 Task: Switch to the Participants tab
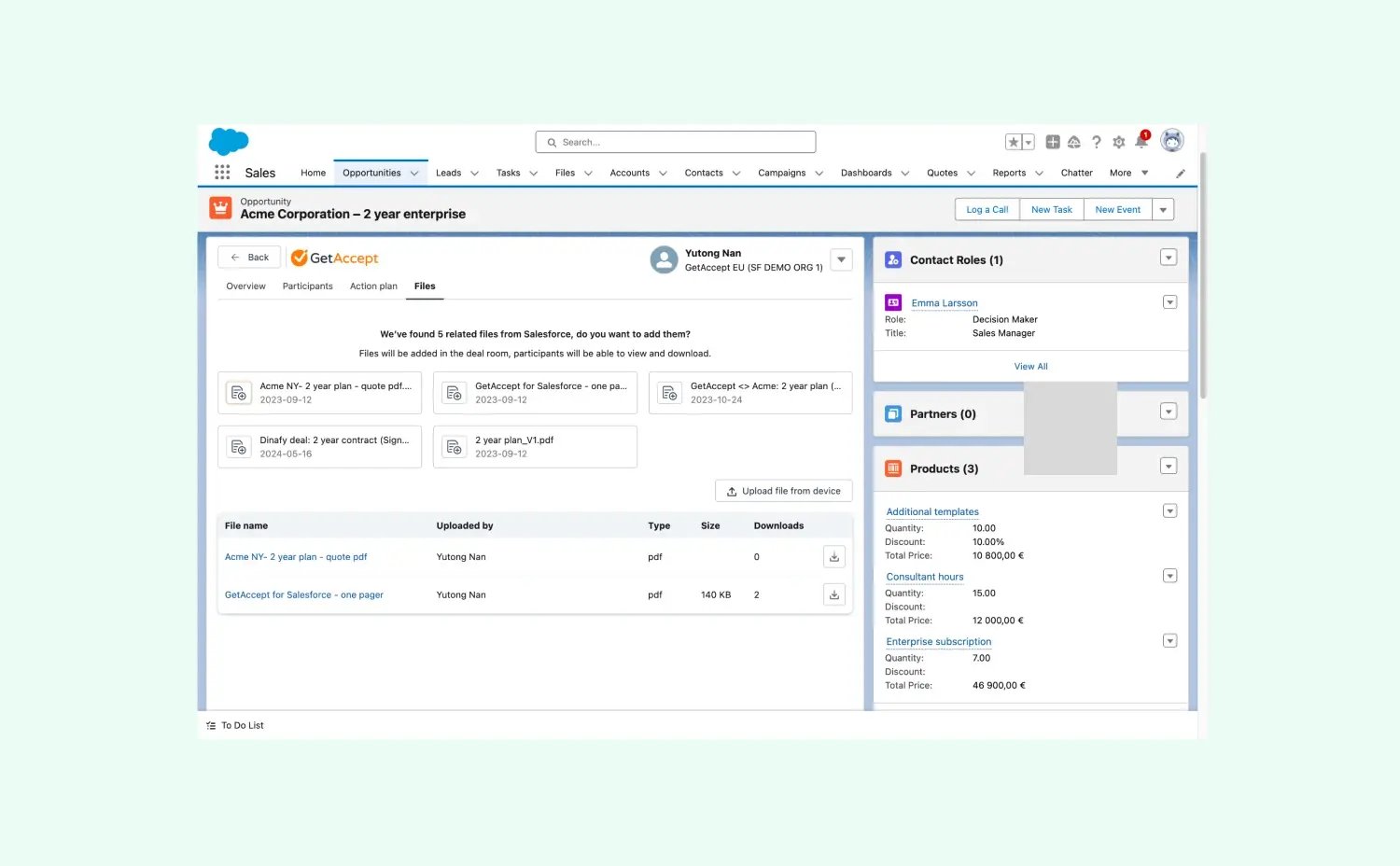click(307, 286)
